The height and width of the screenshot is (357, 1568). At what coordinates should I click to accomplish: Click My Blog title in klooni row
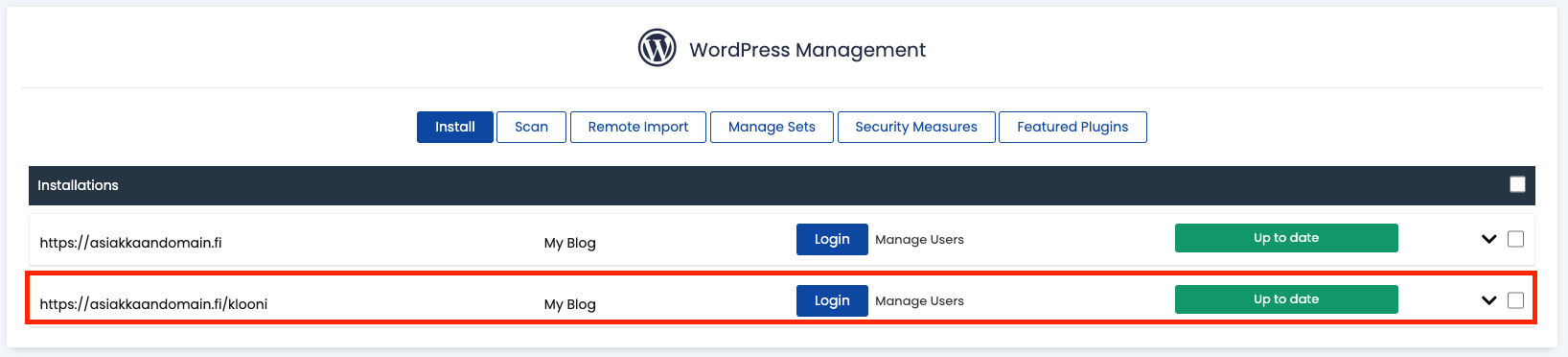click(570, 304)
